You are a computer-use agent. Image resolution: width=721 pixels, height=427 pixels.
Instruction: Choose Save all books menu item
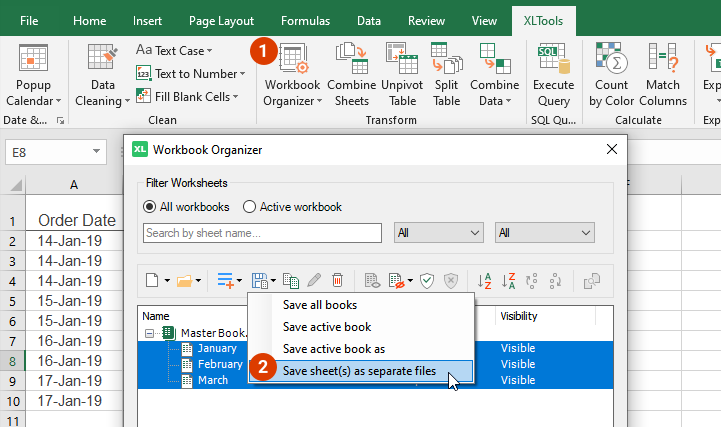click(x=361, y=305)
